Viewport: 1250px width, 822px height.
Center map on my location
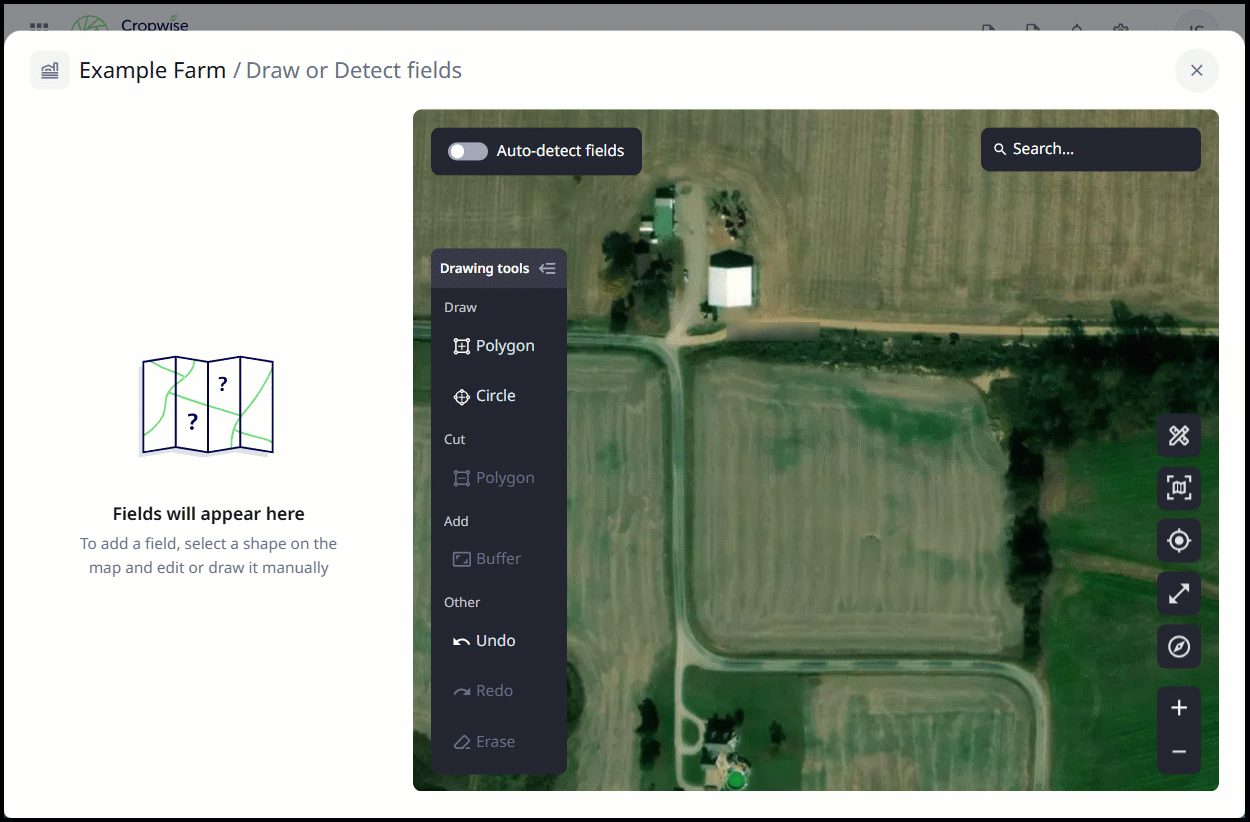click(x=1179, y=541)
